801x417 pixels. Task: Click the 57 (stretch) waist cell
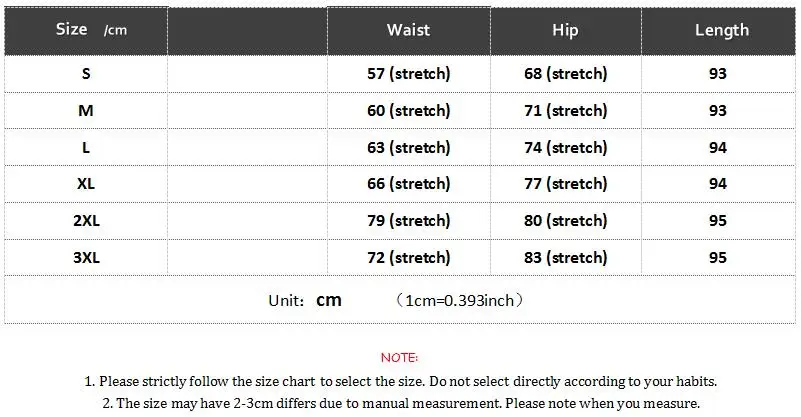tap(409, 74)
